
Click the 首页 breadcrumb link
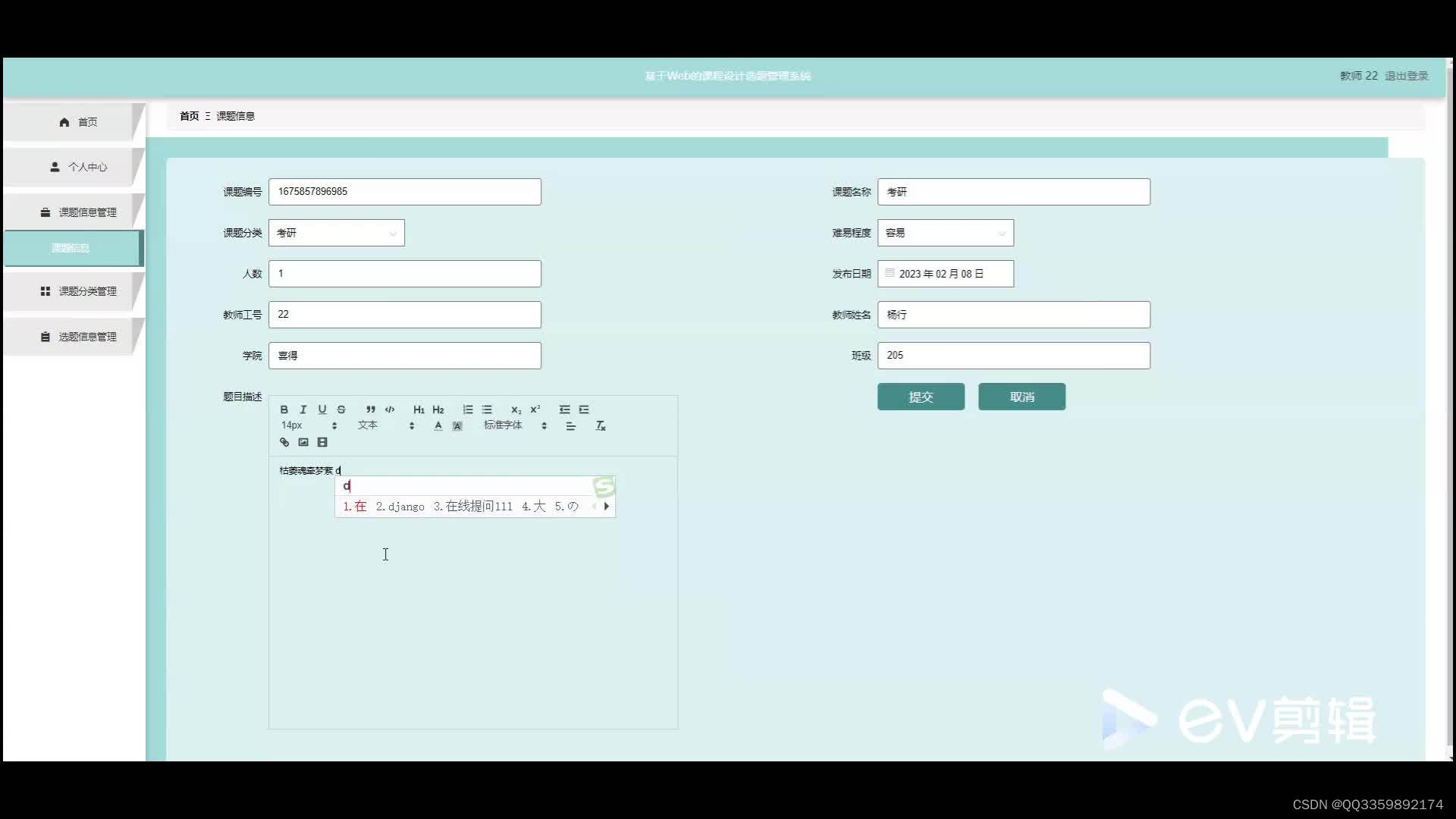[189, 116]
